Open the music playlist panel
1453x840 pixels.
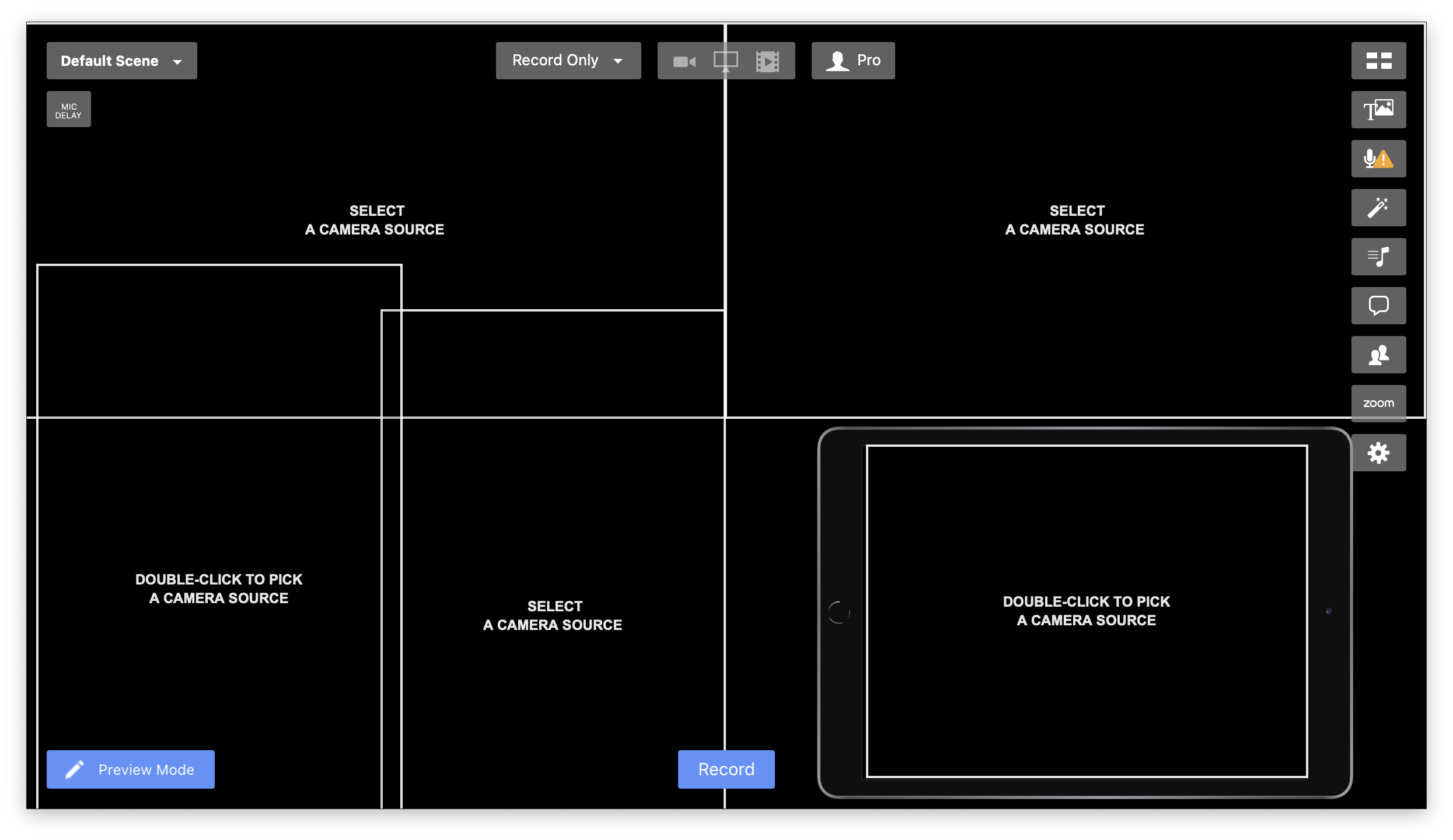(1378, 257)
